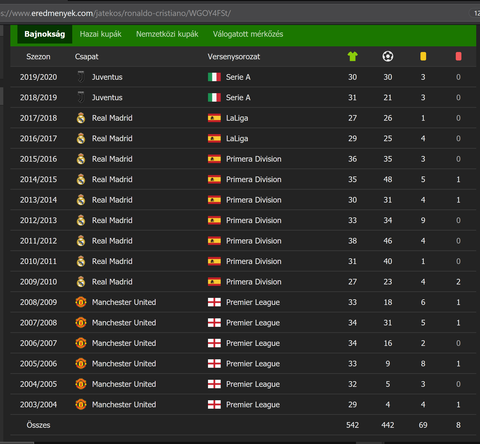
Task: Switch to the Hazai kupák tab
Action: (x=101, y=34)
